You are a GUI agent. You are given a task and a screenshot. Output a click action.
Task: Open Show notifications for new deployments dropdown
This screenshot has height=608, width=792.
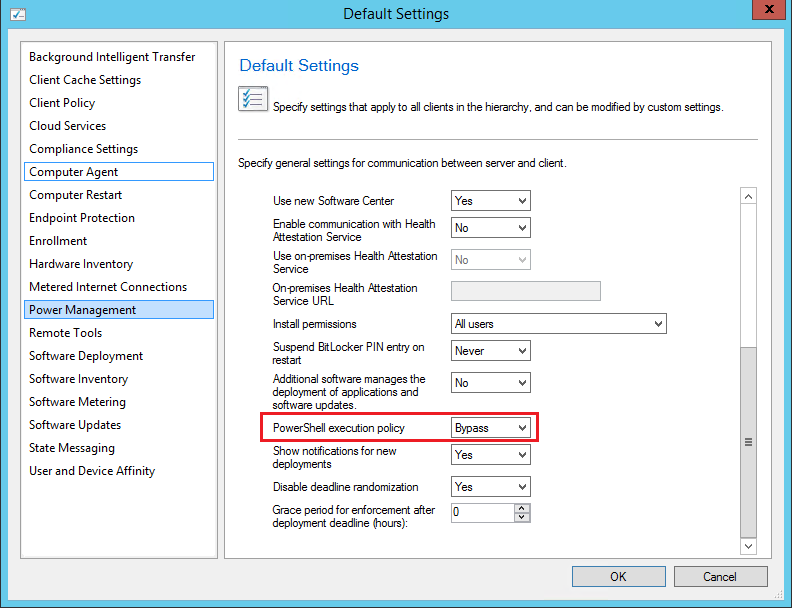coord(490,455)
